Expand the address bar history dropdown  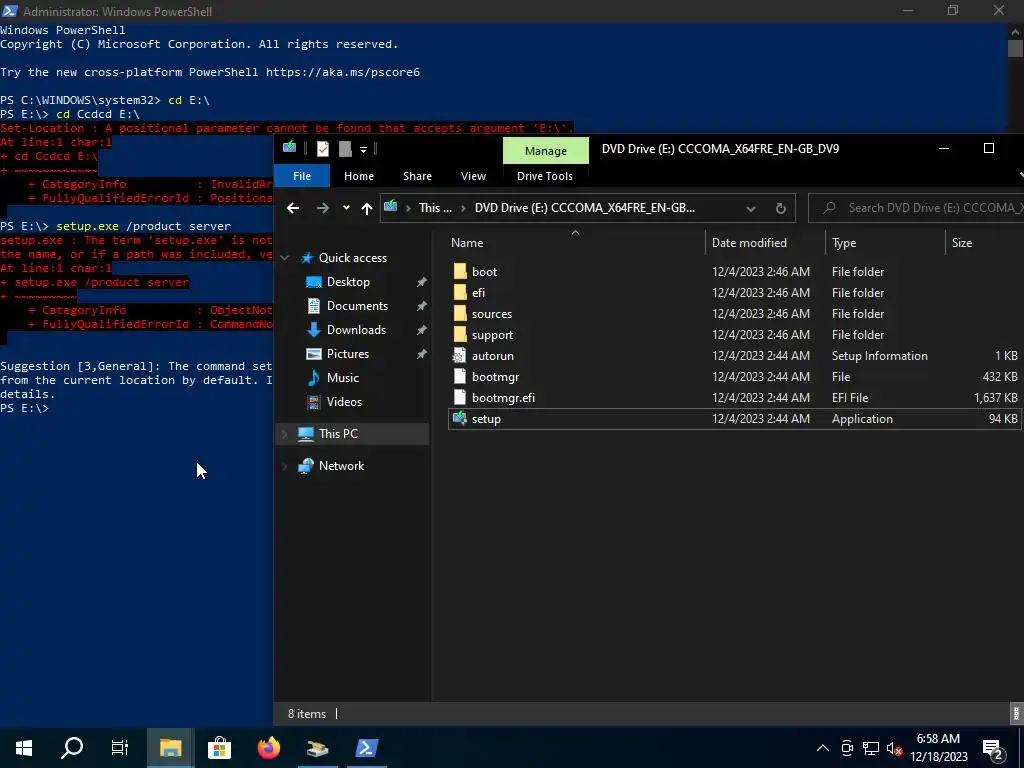[x=751, y=208]
